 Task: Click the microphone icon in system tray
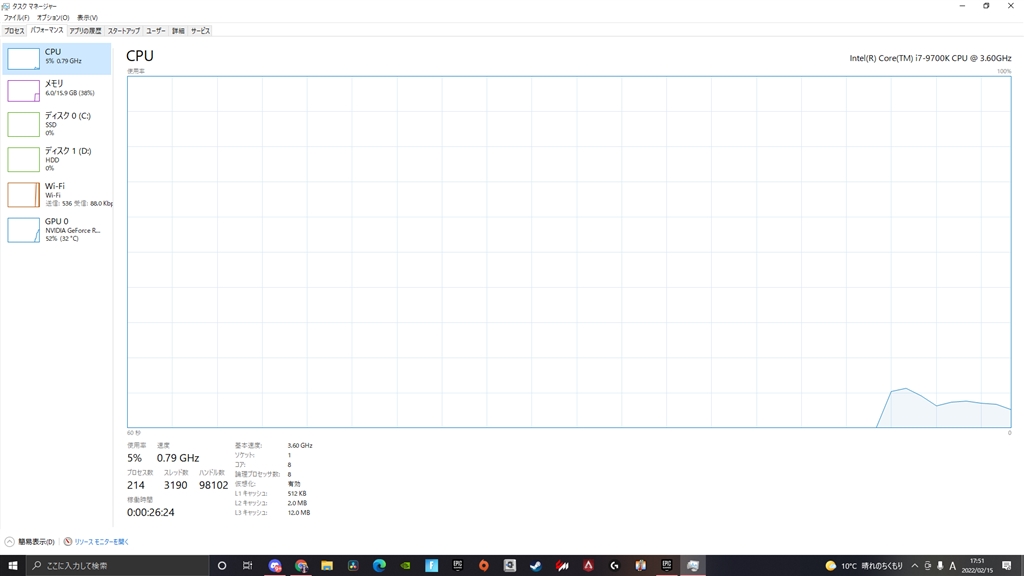[940, 566]
